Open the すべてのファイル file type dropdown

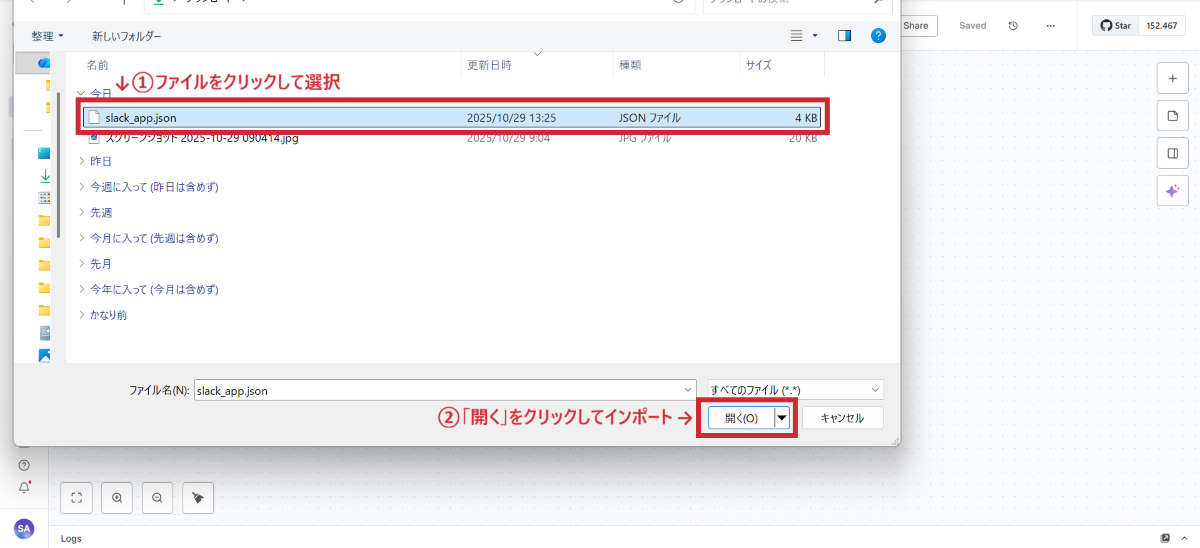(794, 390)
